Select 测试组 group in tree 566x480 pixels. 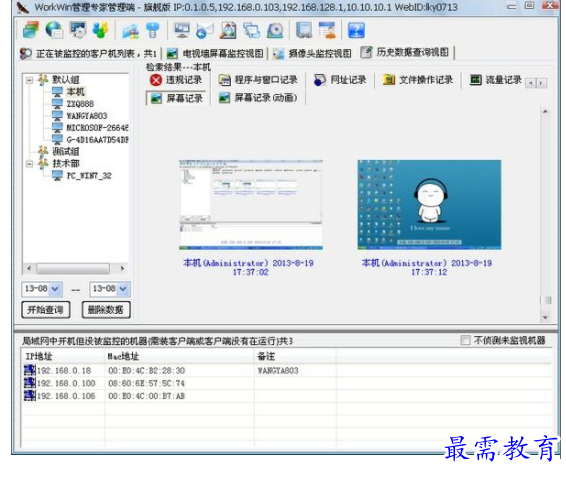pyautogui.click(x=66, y=152)
